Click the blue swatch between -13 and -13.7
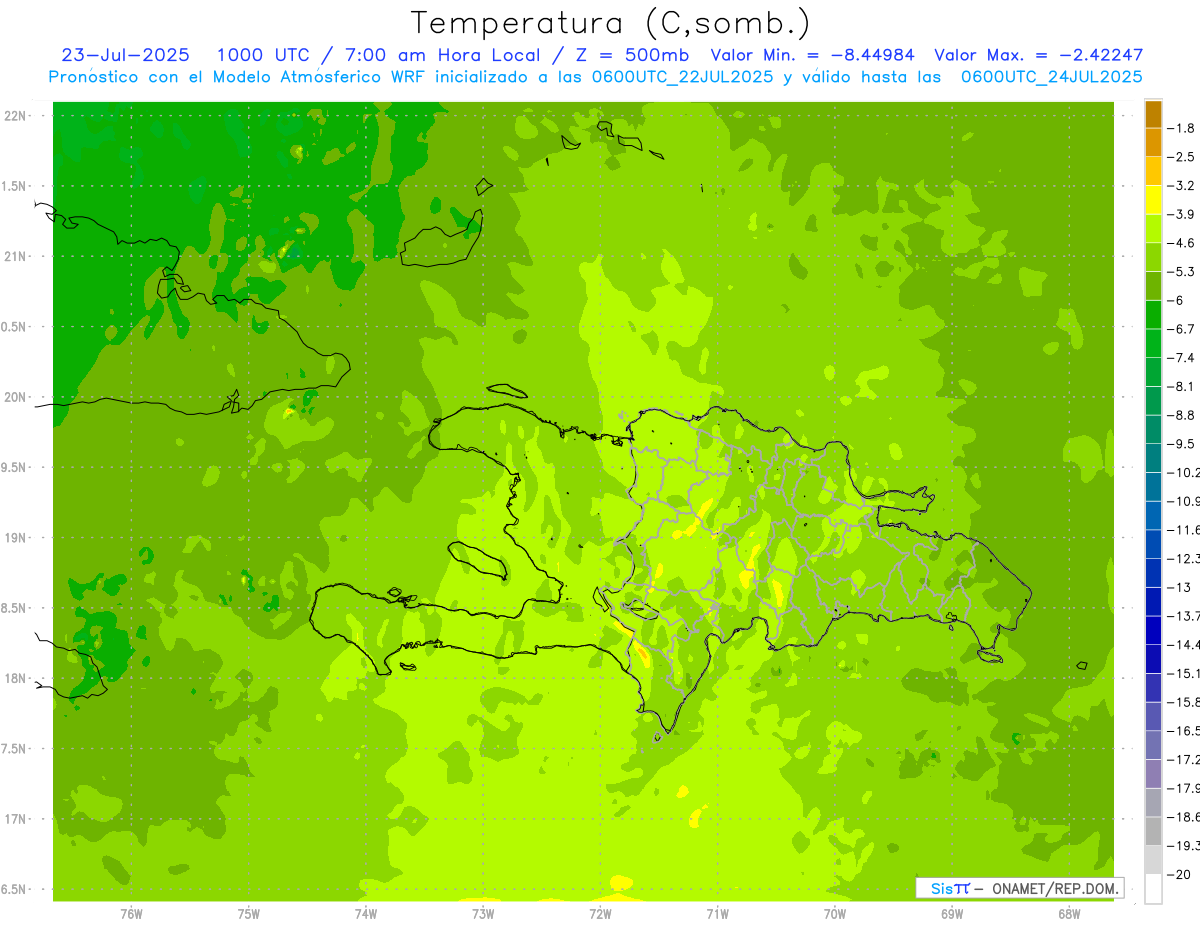Screen dimensions: 1200x927 (x=1153, y=601)
